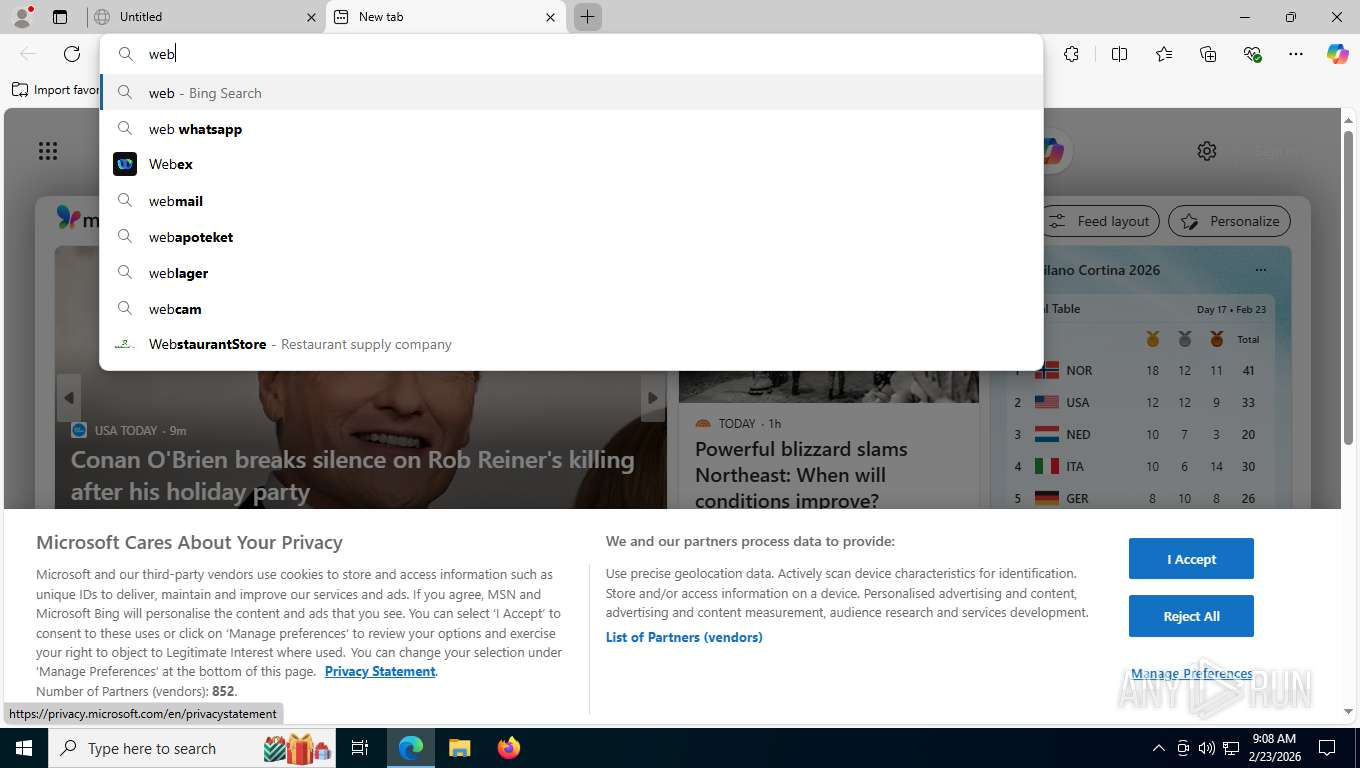Open Collections icon in toolbar

coord(1208,54)
